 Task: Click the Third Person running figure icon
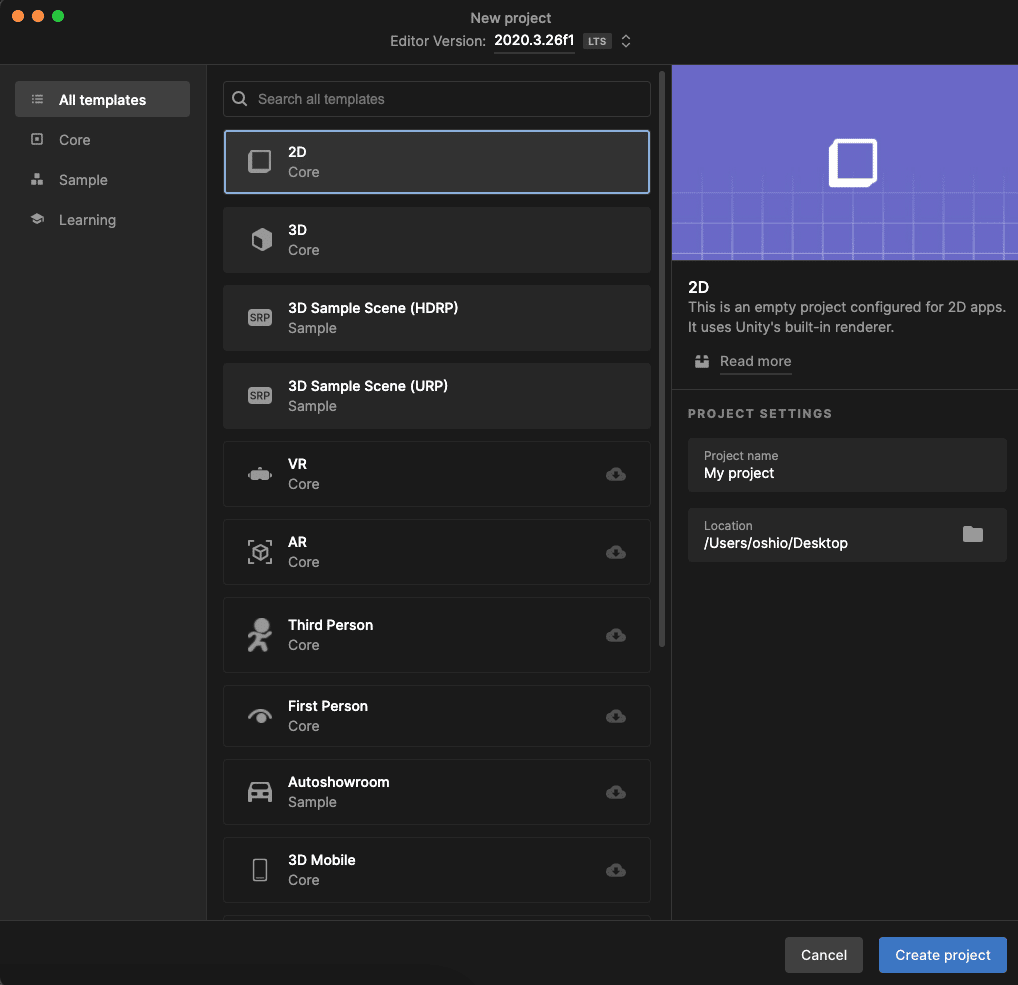click(260, 635)
